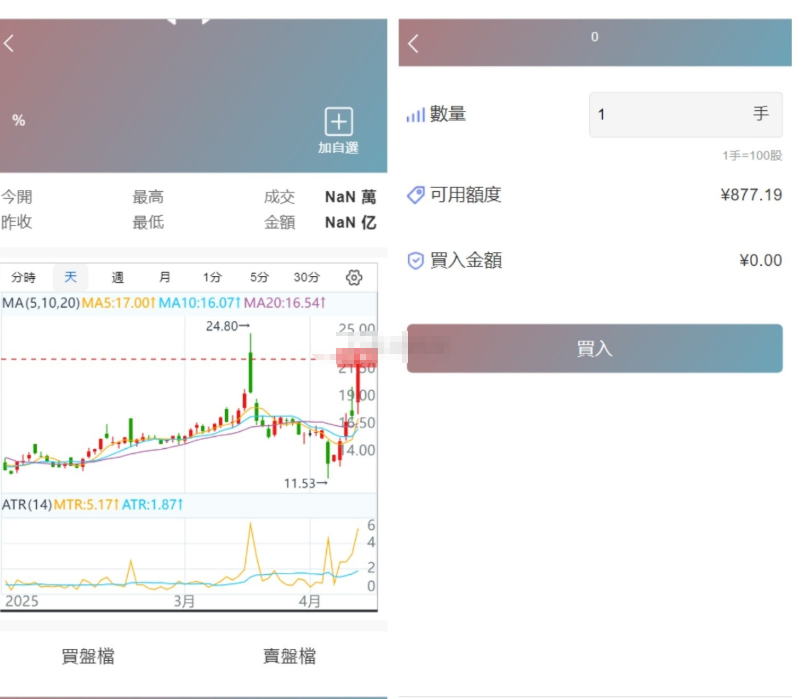This screenshot has height=699, width=807.
Task: Select the 月 monthly timeframe
Action: (165, 277)
